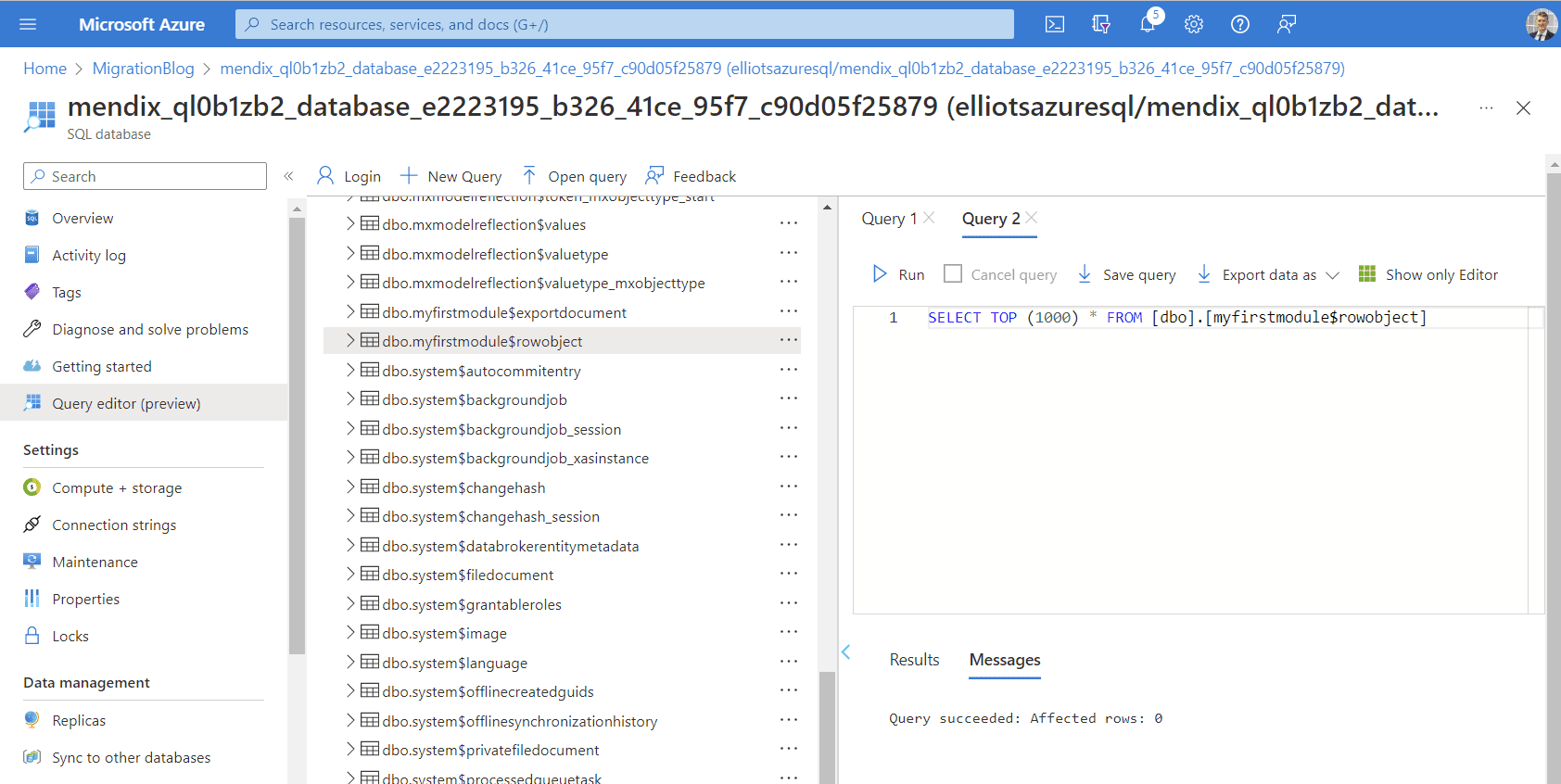Expand dbo.system$grantableroles table

[350, 603]
